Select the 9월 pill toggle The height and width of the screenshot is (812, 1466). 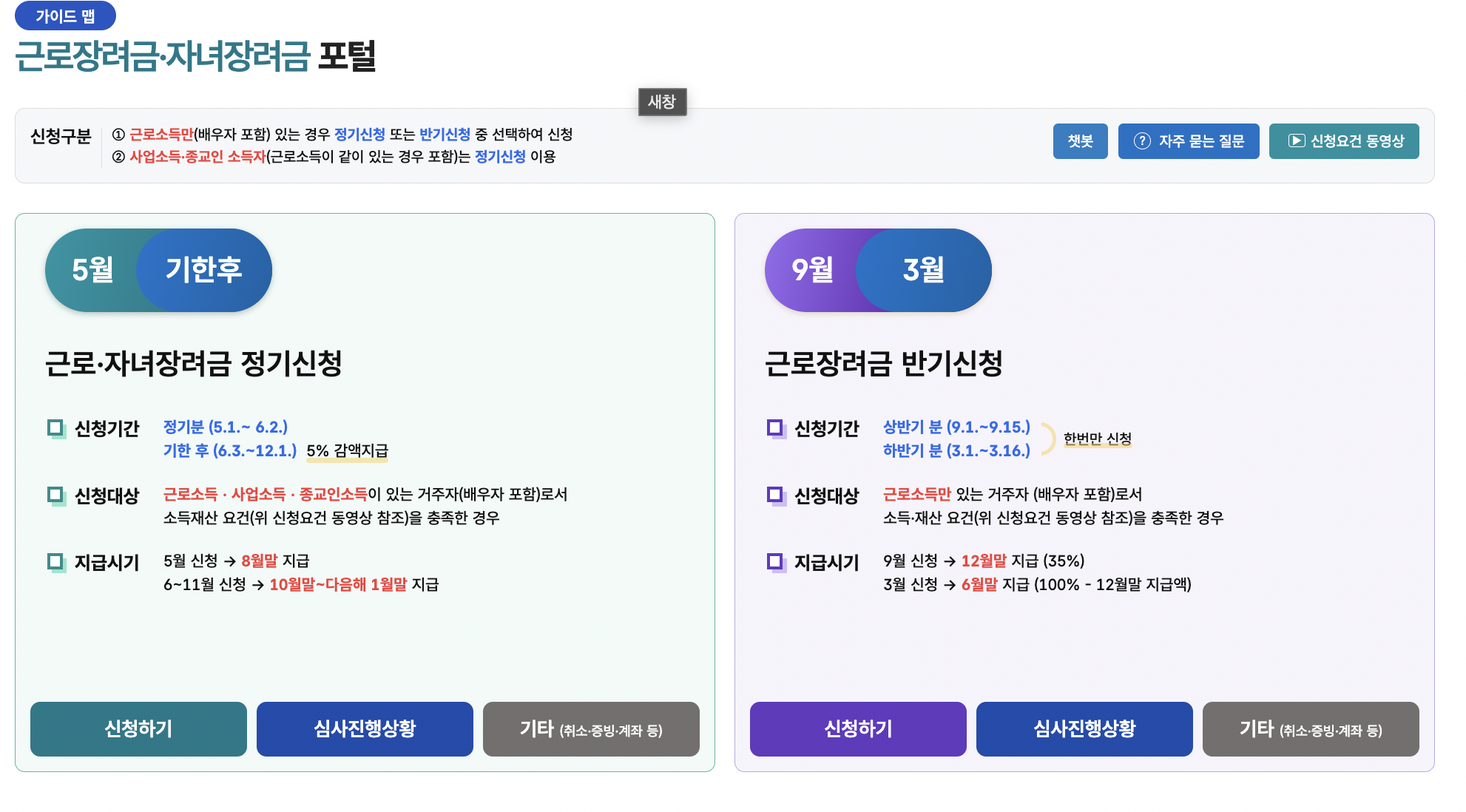812,270
